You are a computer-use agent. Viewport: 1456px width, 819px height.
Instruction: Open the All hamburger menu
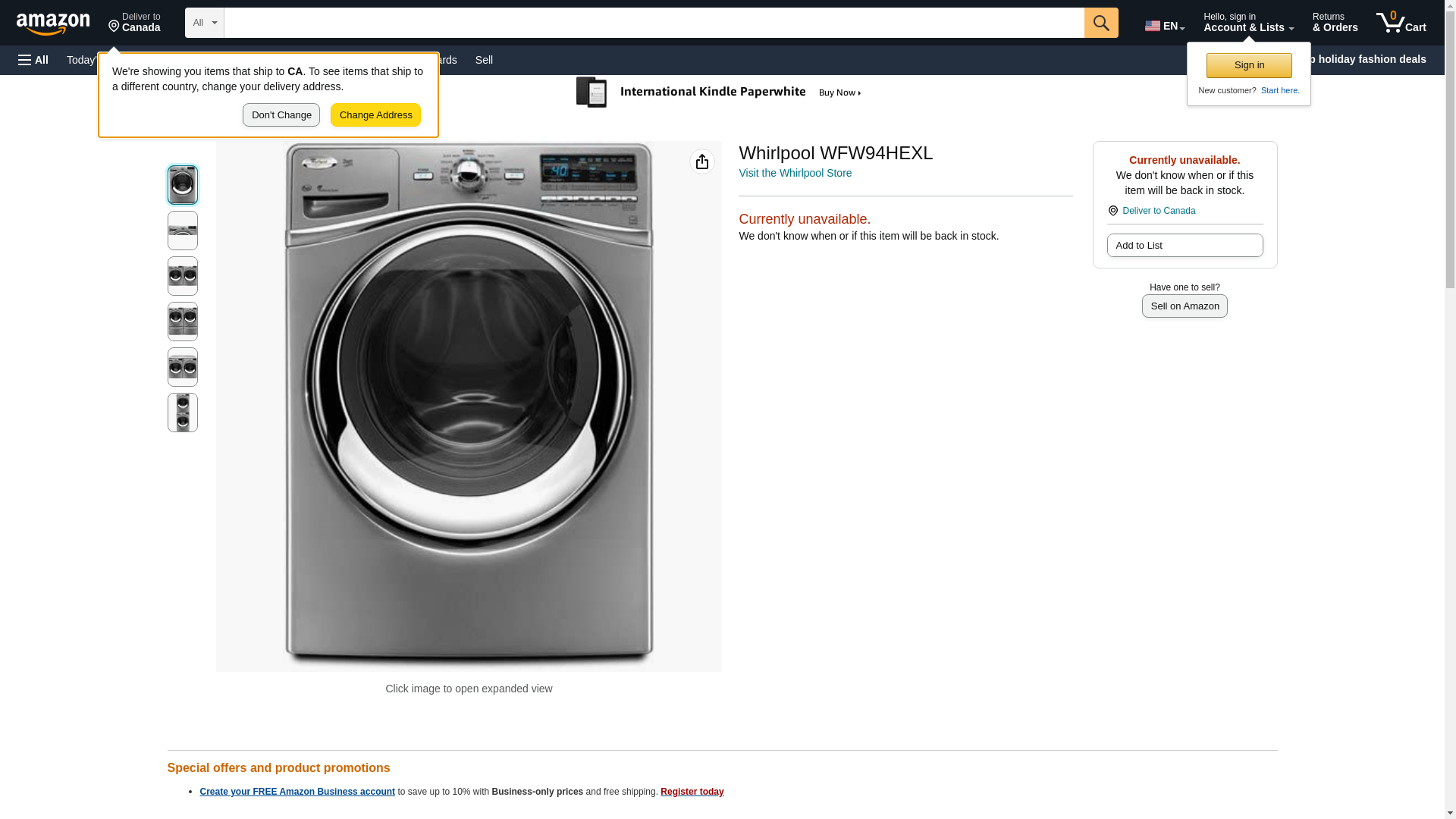(x=33, y=60)
